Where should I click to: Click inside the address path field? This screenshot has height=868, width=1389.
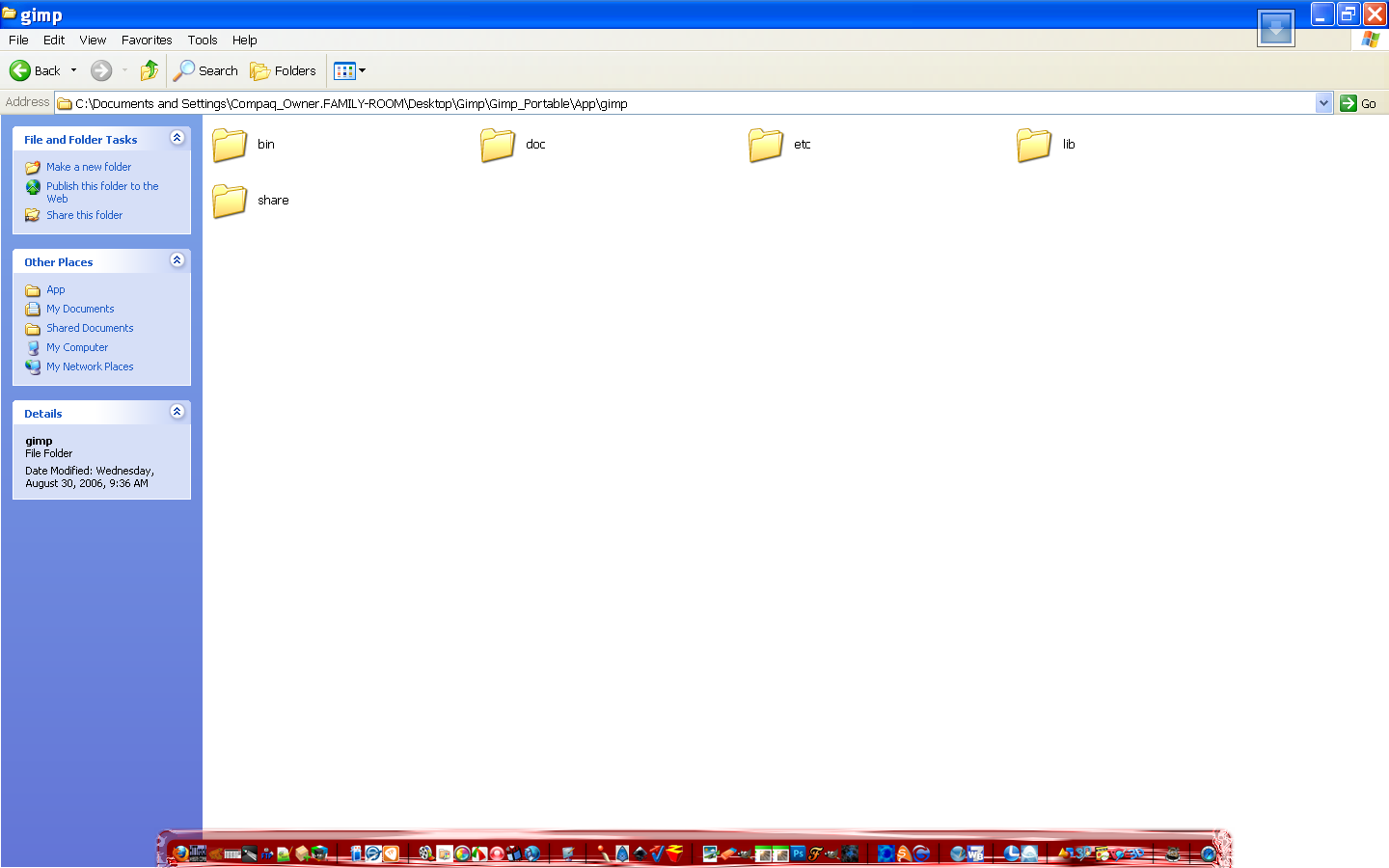click(x=685, y=103)
